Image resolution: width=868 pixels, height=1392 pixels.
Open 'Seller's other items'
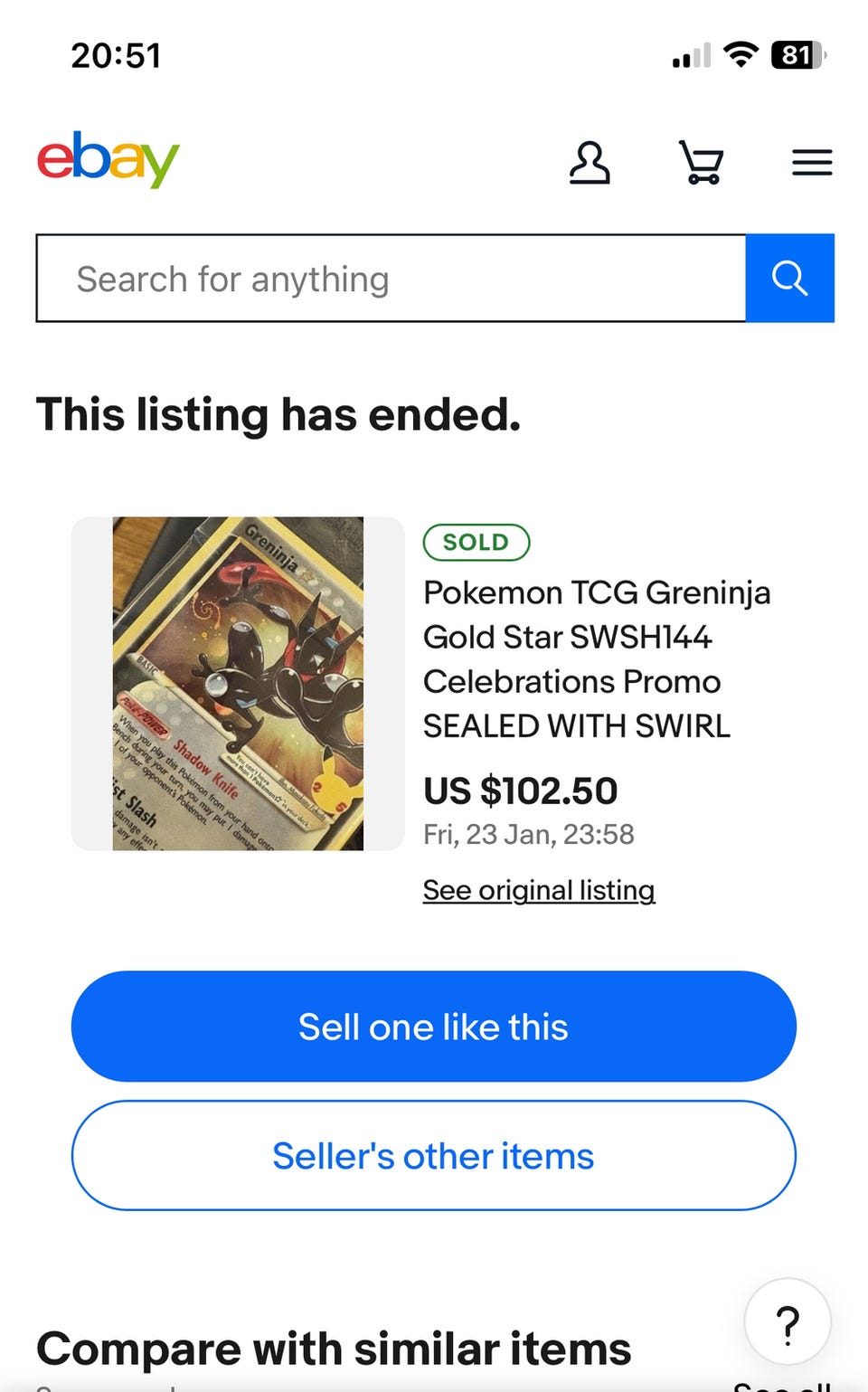[434, 1156]
